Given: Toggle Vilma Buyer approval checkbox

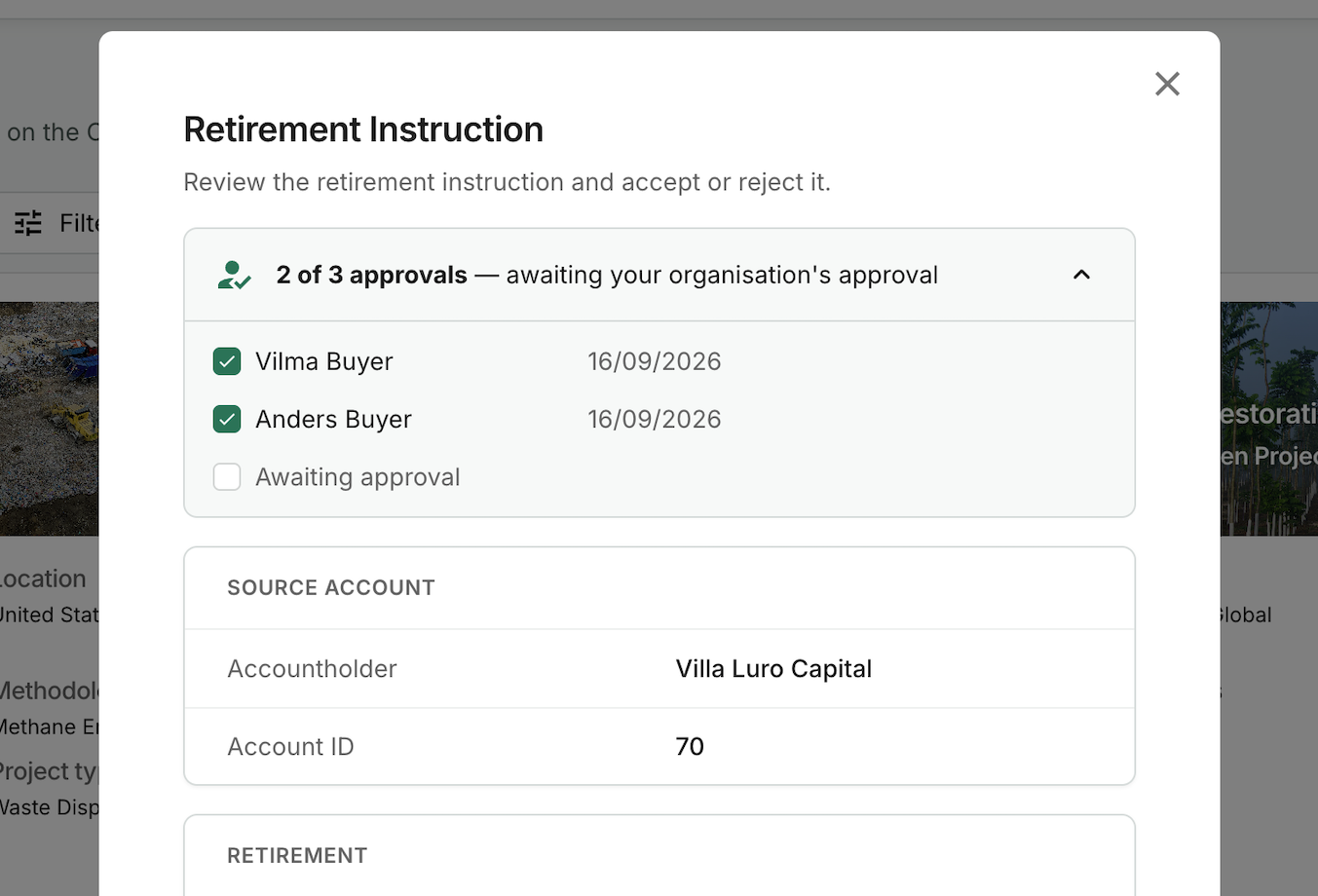Looking at the screenshot, I should pyautogui.click(x=227, y=361).
